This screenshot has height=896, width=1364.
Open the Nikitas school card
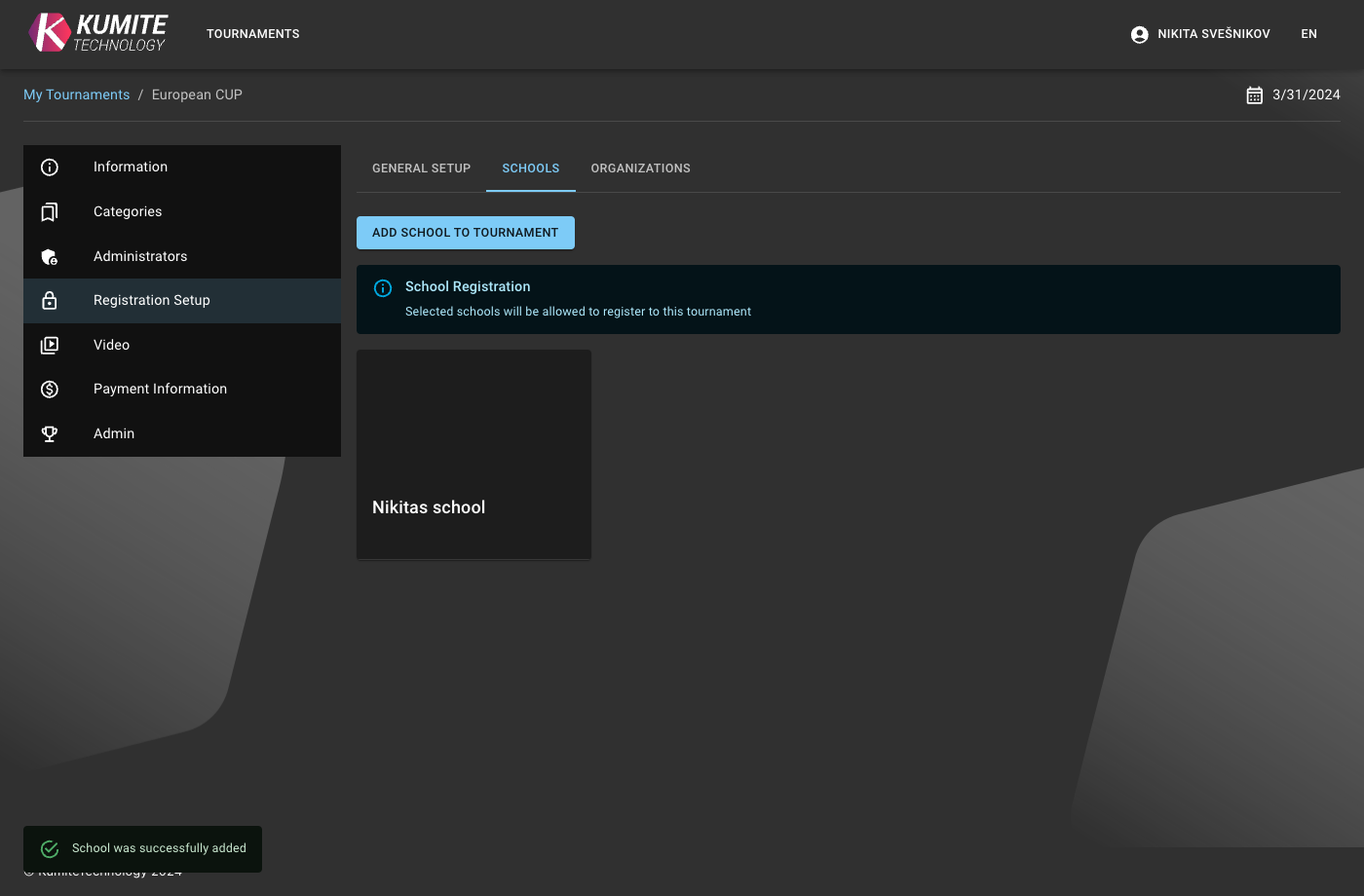(474, 455)
